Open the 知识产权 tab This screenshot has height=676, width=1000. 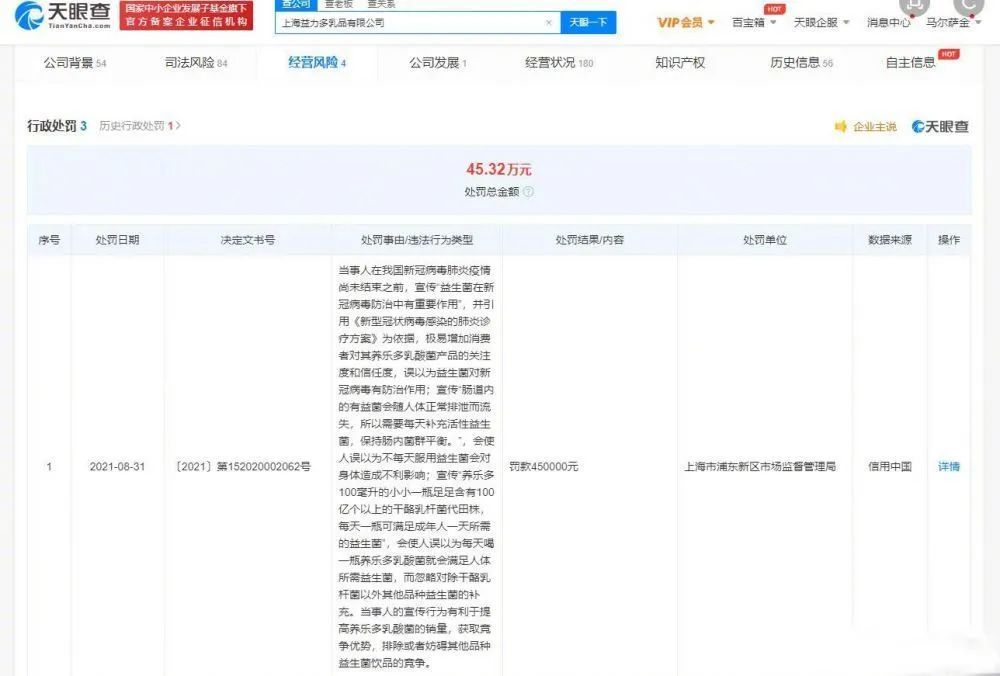(680, 62)
